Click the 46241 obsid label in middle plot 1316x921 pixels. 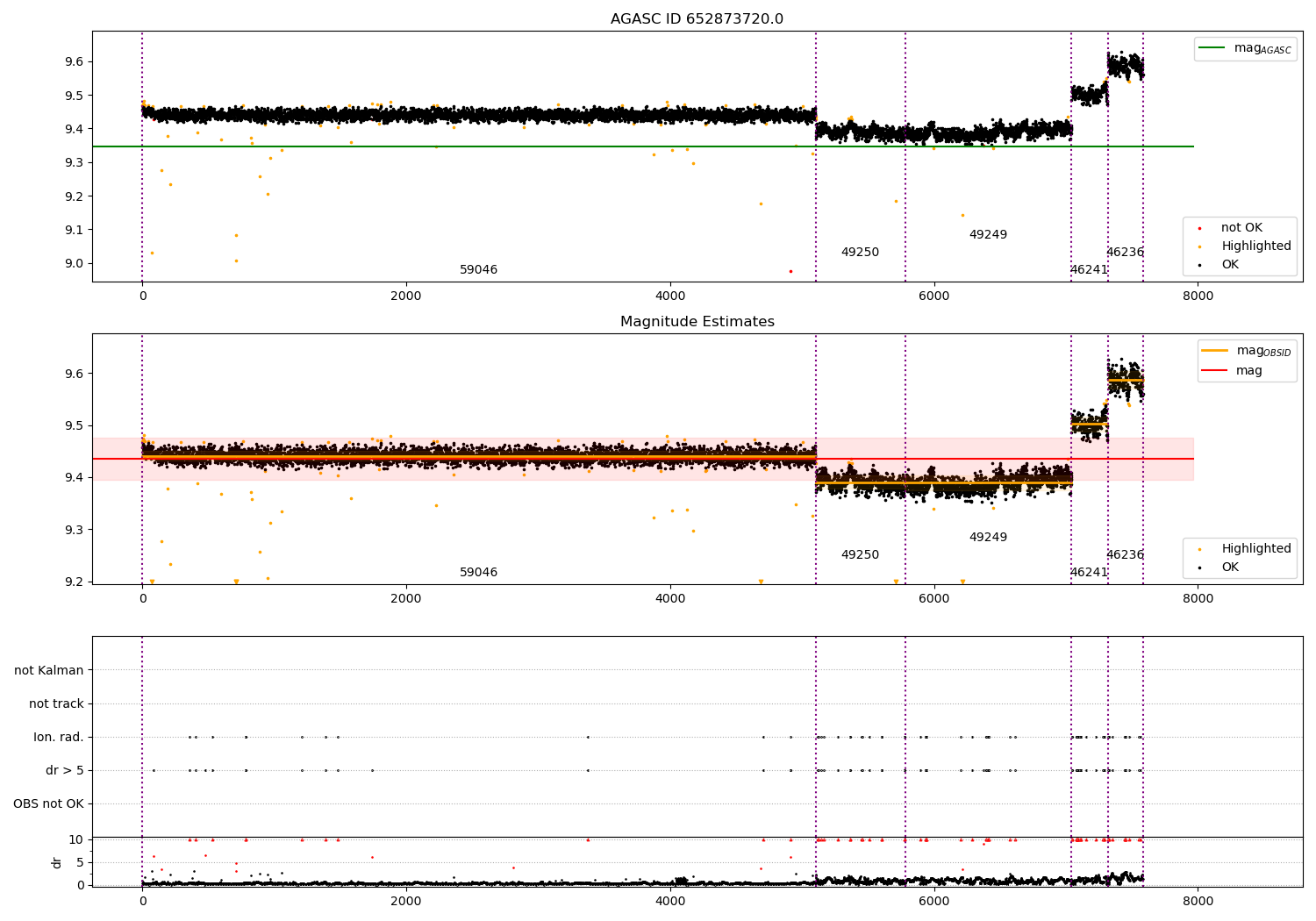[1089, 573]
